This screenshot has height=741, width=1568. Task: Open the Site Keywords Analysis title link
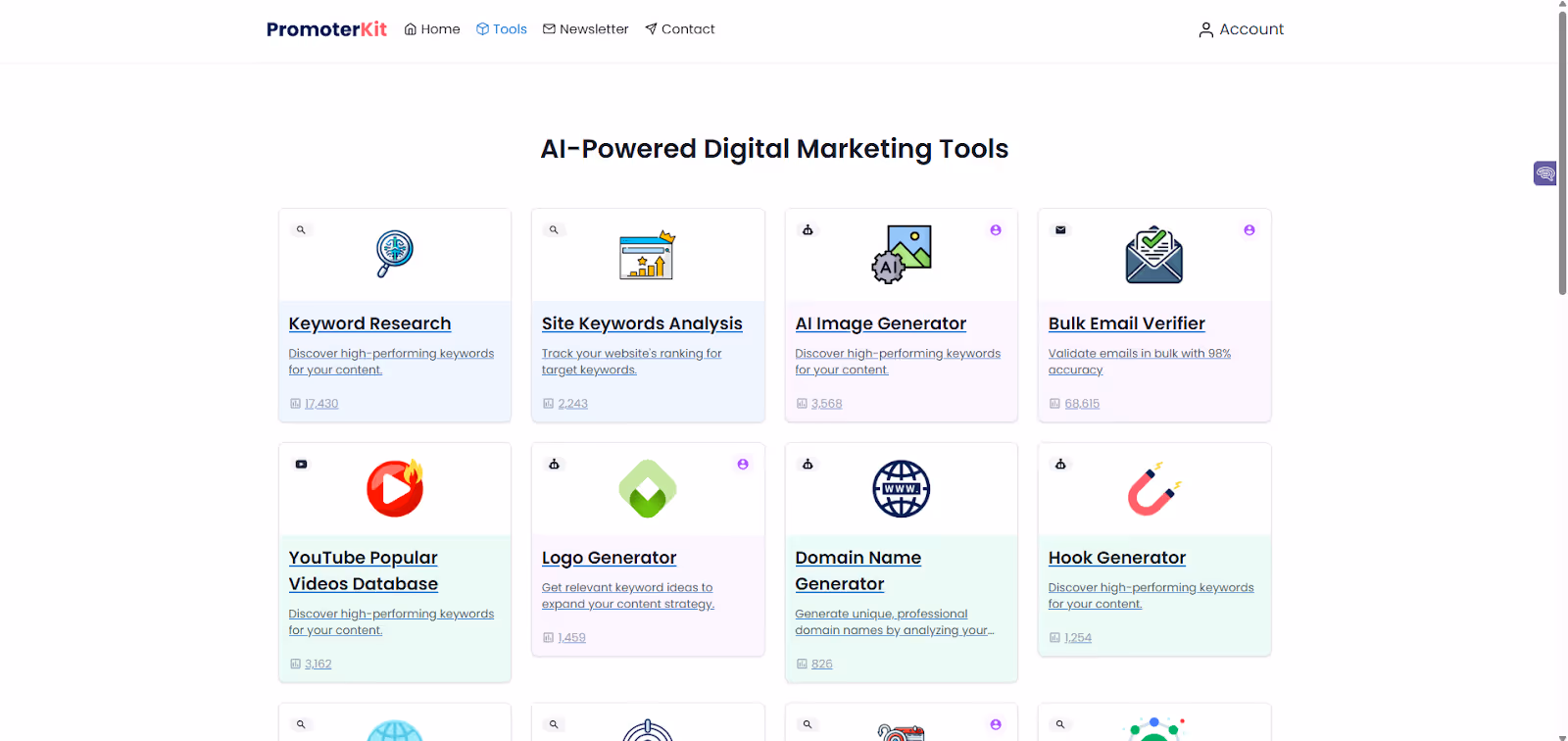tap(642, 323)
